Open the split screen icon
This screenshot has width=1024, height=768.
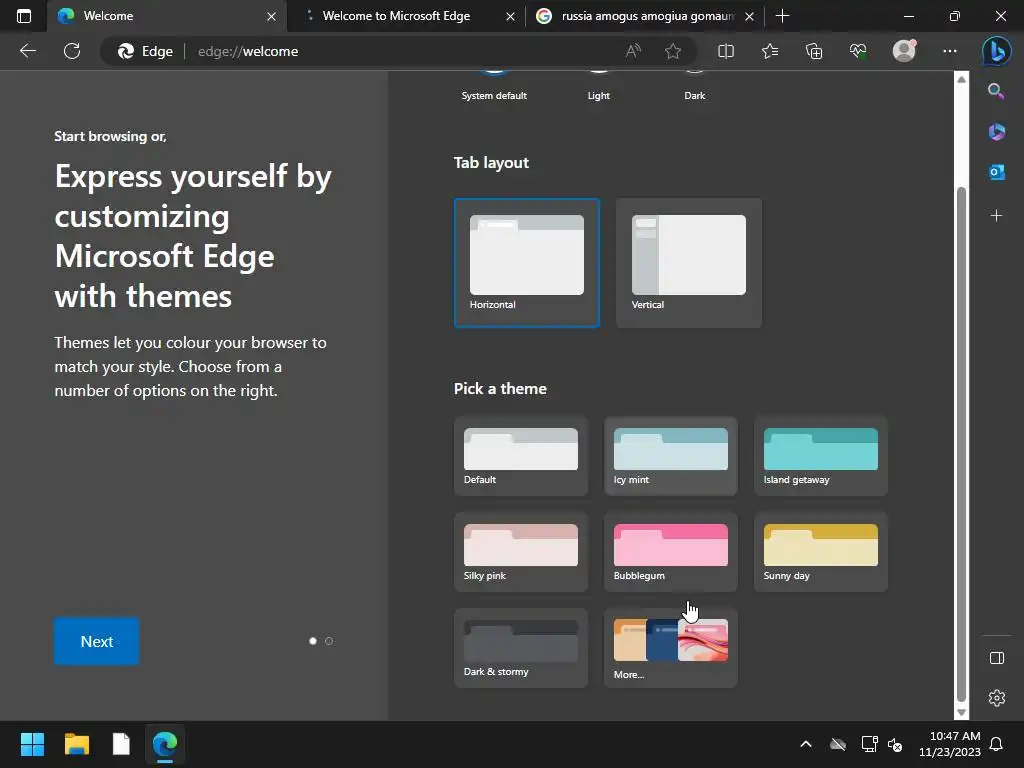click(726, 51)
